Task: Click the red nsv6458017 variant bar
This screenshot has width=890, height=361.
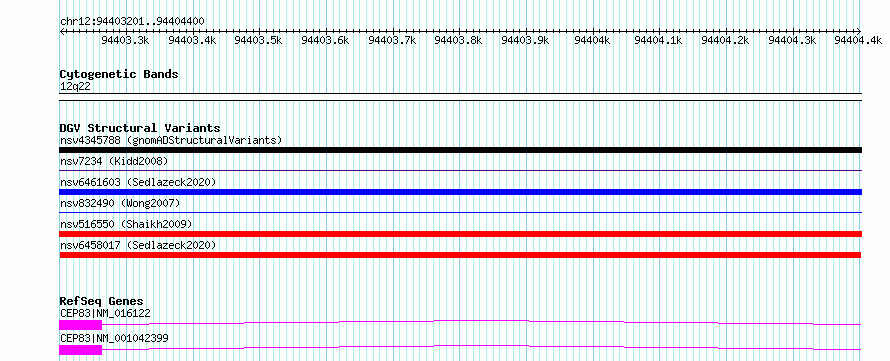Action: click(460, 255)
